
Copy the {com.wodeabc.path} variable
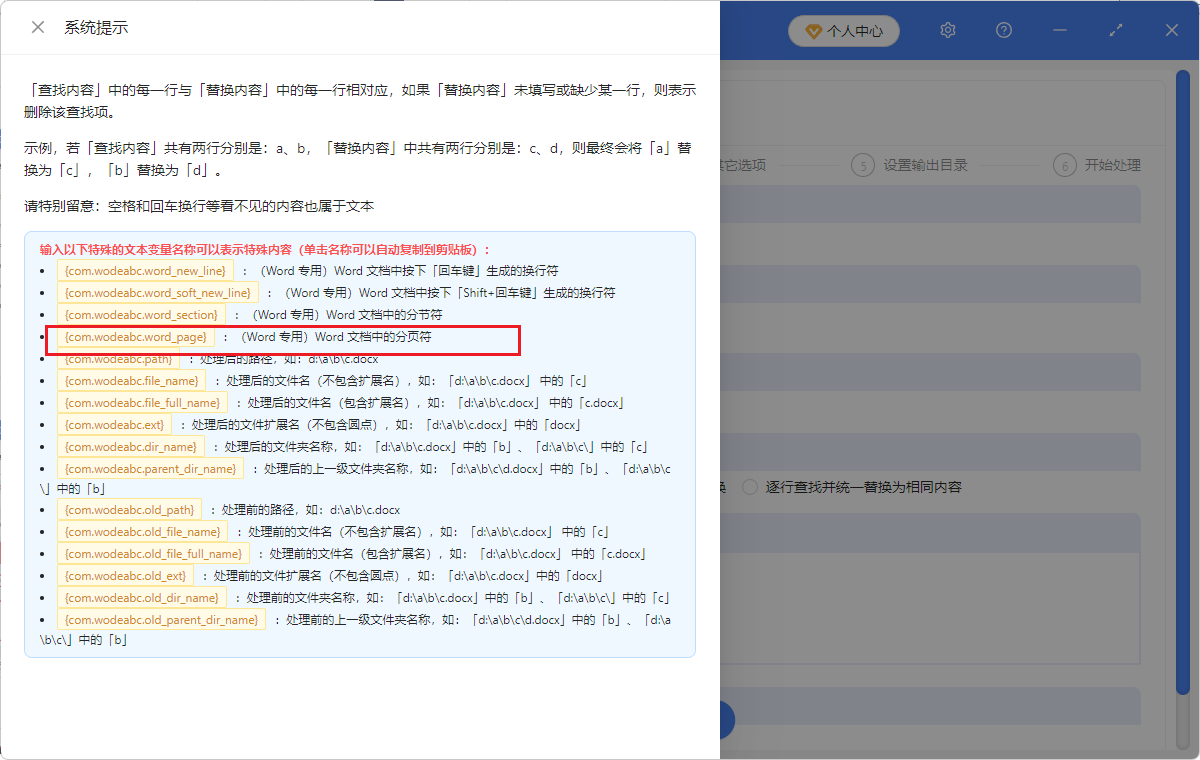[119, 358]
